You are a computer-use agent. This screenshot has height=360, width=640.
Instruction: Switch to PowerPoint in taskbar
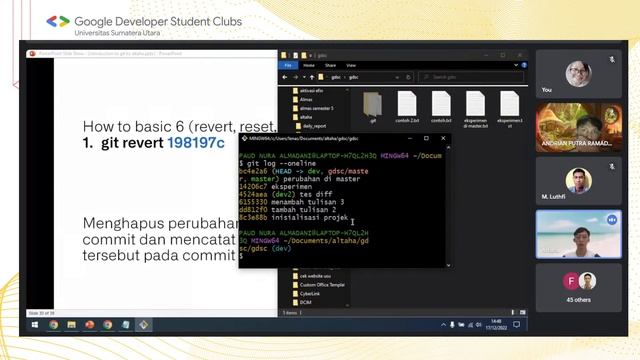[89, 325]
